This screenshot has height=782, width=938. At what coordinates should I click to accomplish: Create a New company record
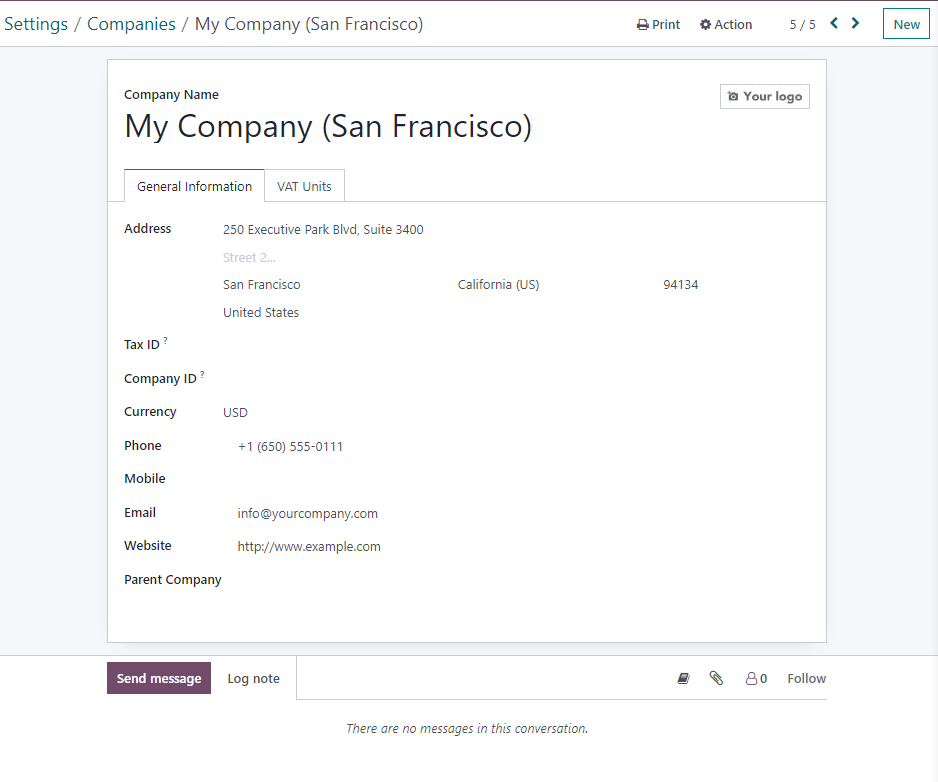pyautogui.click(x=906, y=24)
